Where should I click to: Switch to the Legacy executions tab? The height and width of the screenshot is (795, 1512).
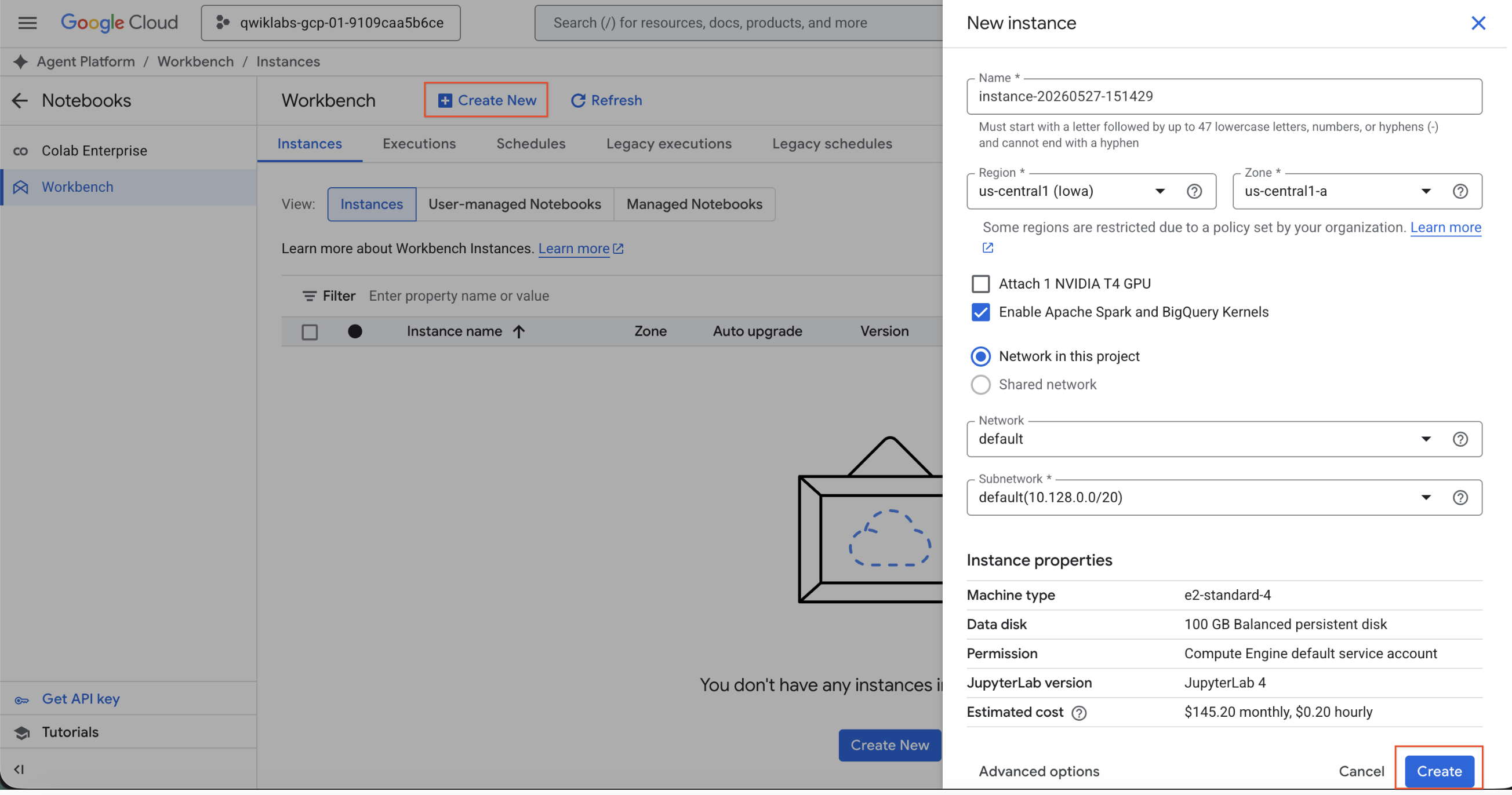click(x=668, y=144)
